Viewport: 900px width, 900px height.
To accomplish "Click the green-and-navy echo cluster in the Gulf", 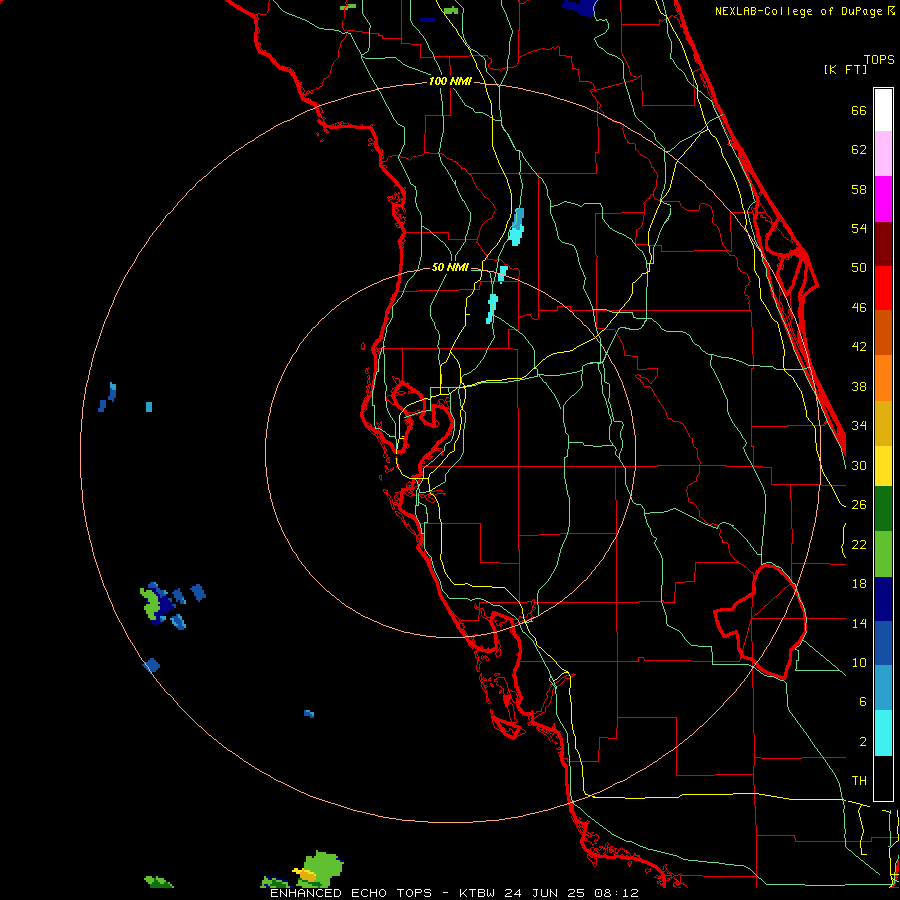I will pyautogui.click(x=158, y=604).
